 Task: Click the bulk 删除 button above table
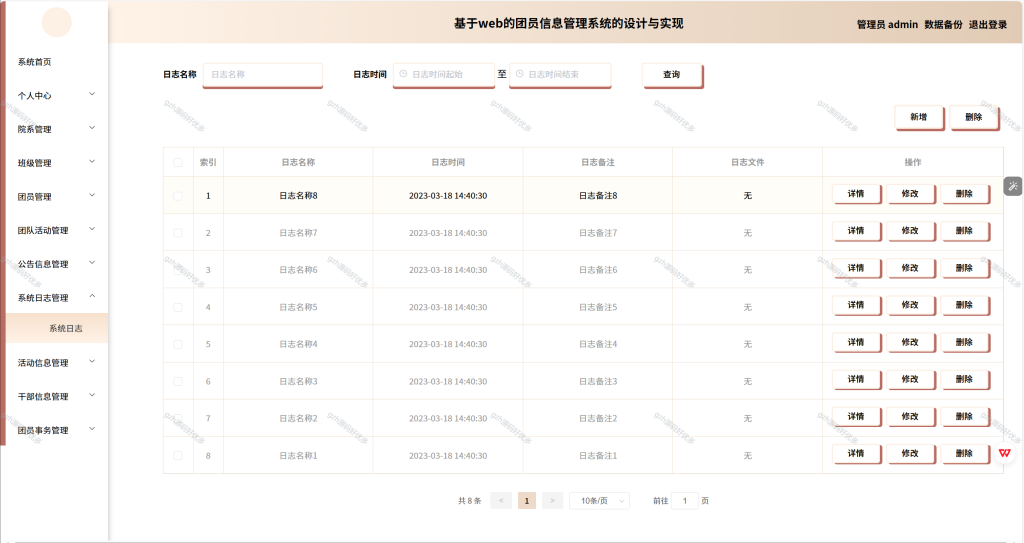point(974,117)
